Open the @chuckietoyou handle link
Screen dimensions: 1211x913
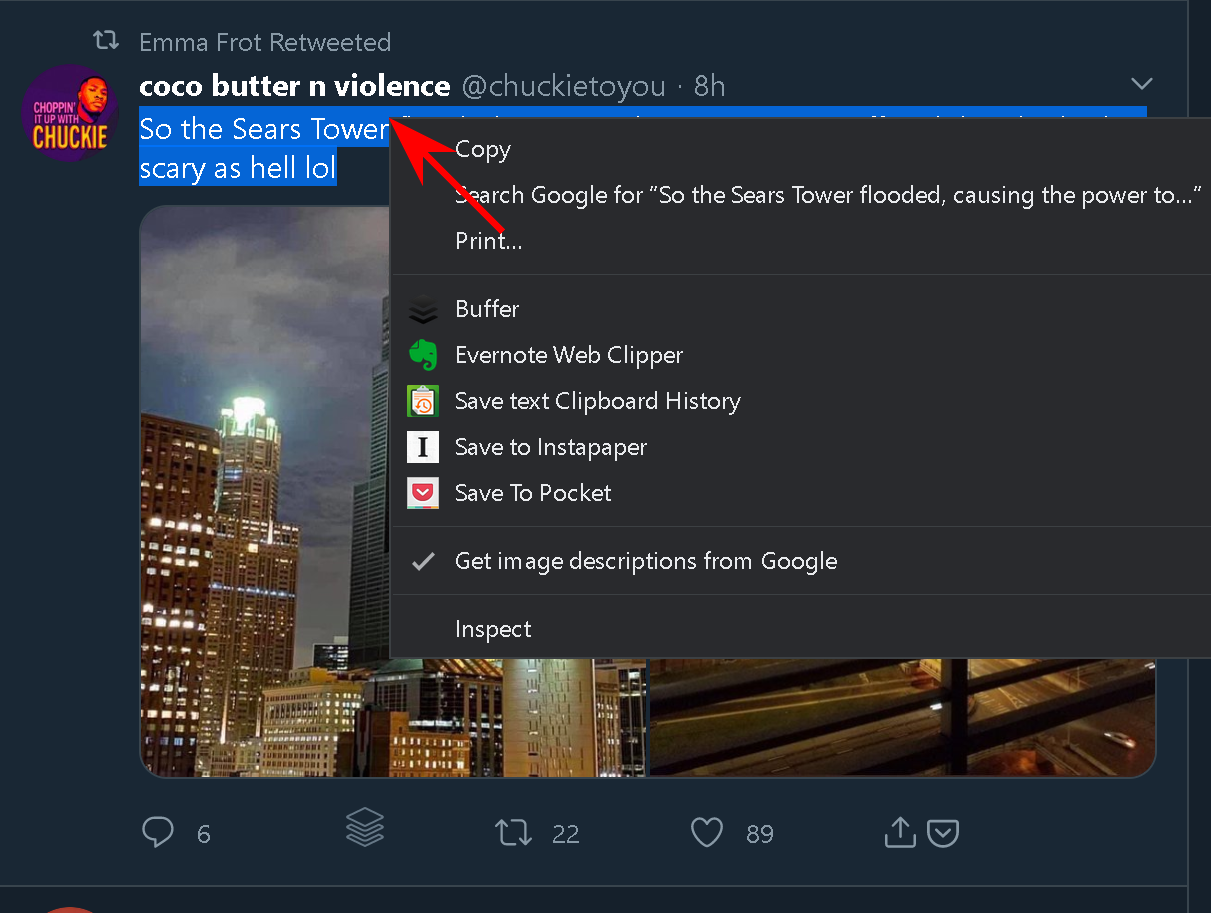(x=563, y=86)
